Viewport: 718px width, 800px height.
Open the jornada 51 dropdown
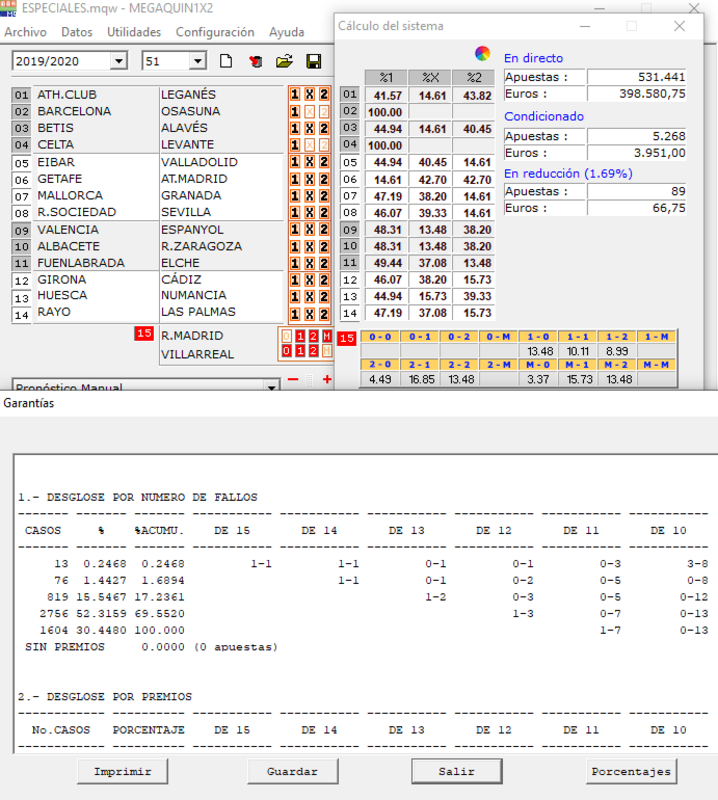[x=197, y=61]
